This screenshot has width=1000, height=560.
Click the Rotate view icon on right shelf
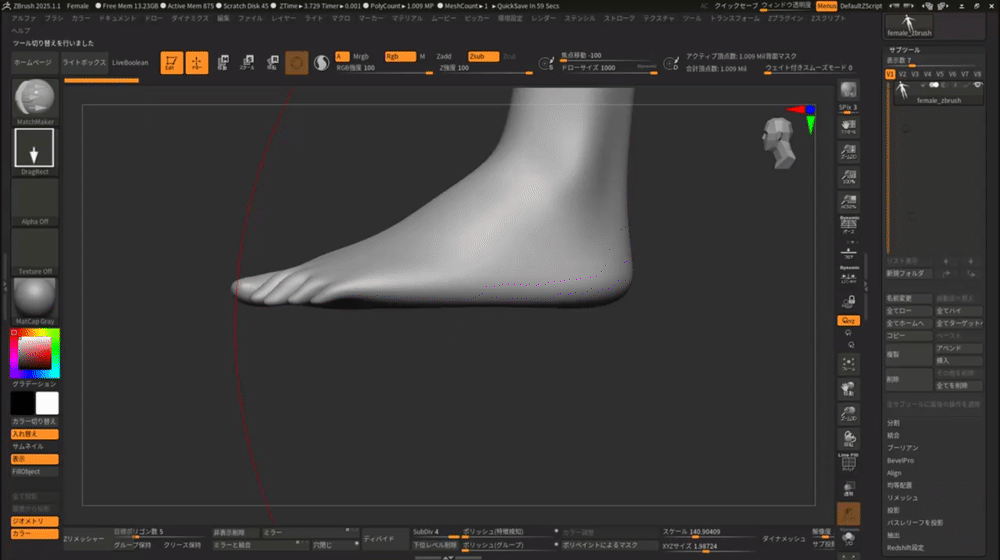click(x=848, y=439)
